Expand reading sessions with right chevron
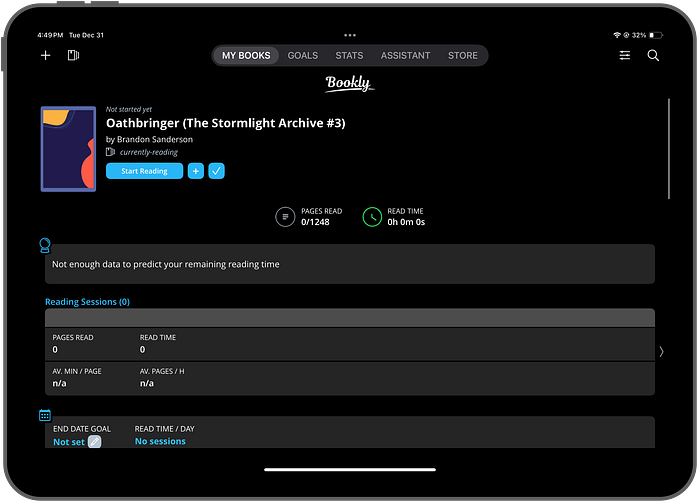The width and height of the screenshot is (700, 504). point(662,352)
